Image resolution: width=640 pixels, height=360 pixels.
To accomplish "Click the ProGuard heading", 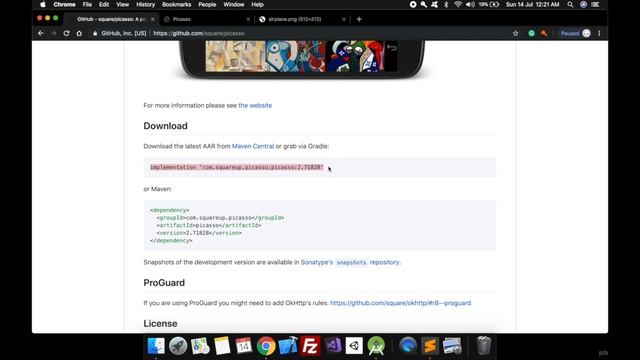I will pyautogui.click(x=164, y=282).
